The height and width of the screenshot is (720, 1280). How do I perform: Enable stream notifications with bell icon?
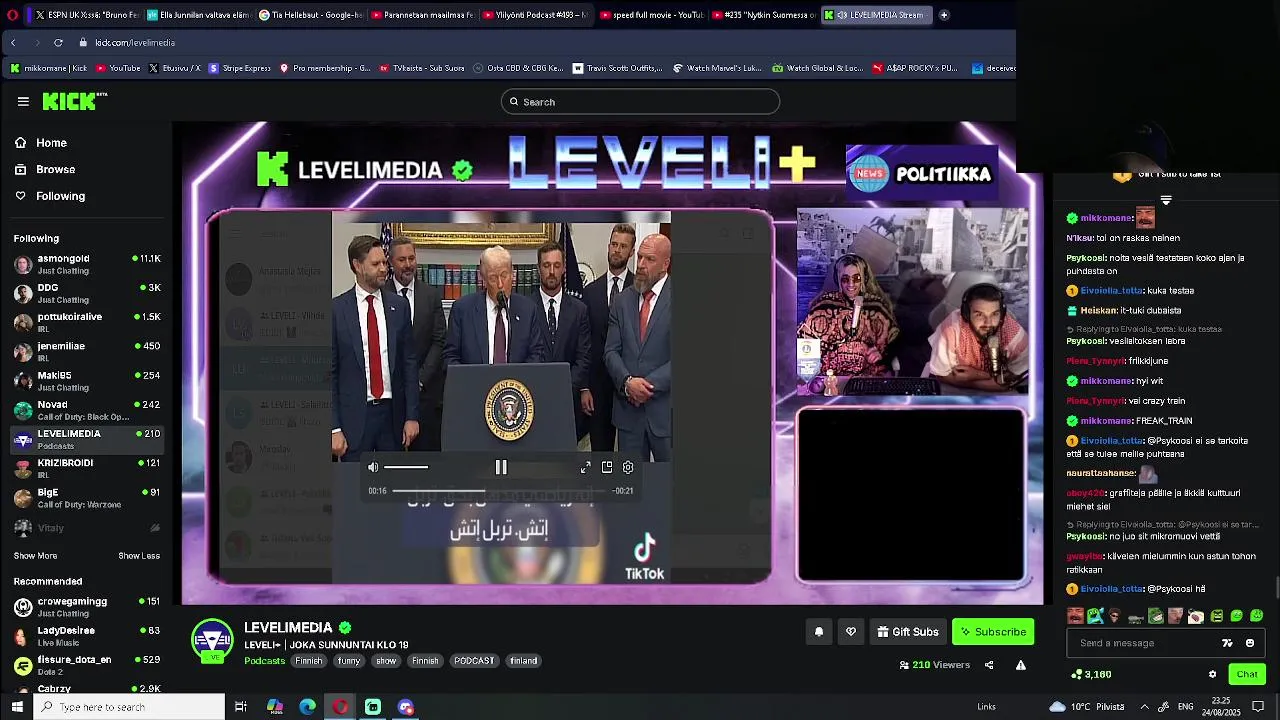[x=819, y=632]
